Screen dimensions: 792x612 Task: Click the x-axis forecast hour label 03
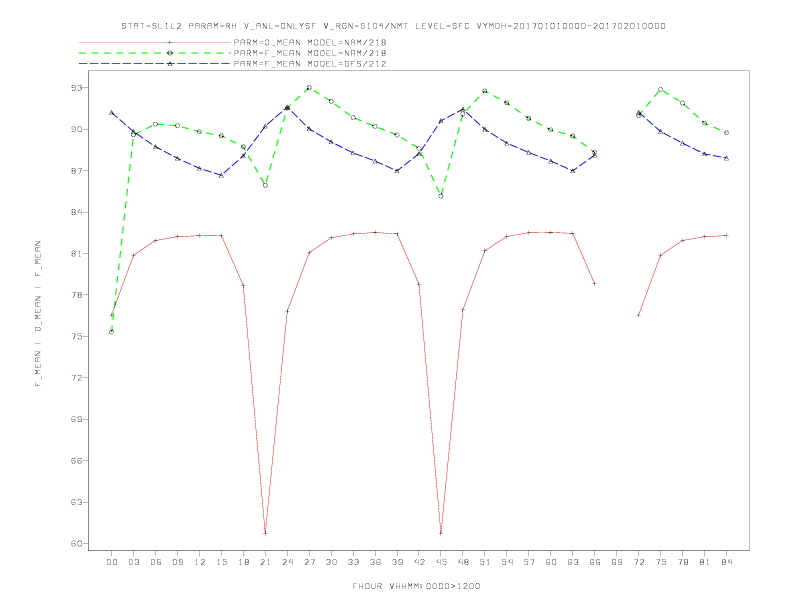click(x=134, y=562)
